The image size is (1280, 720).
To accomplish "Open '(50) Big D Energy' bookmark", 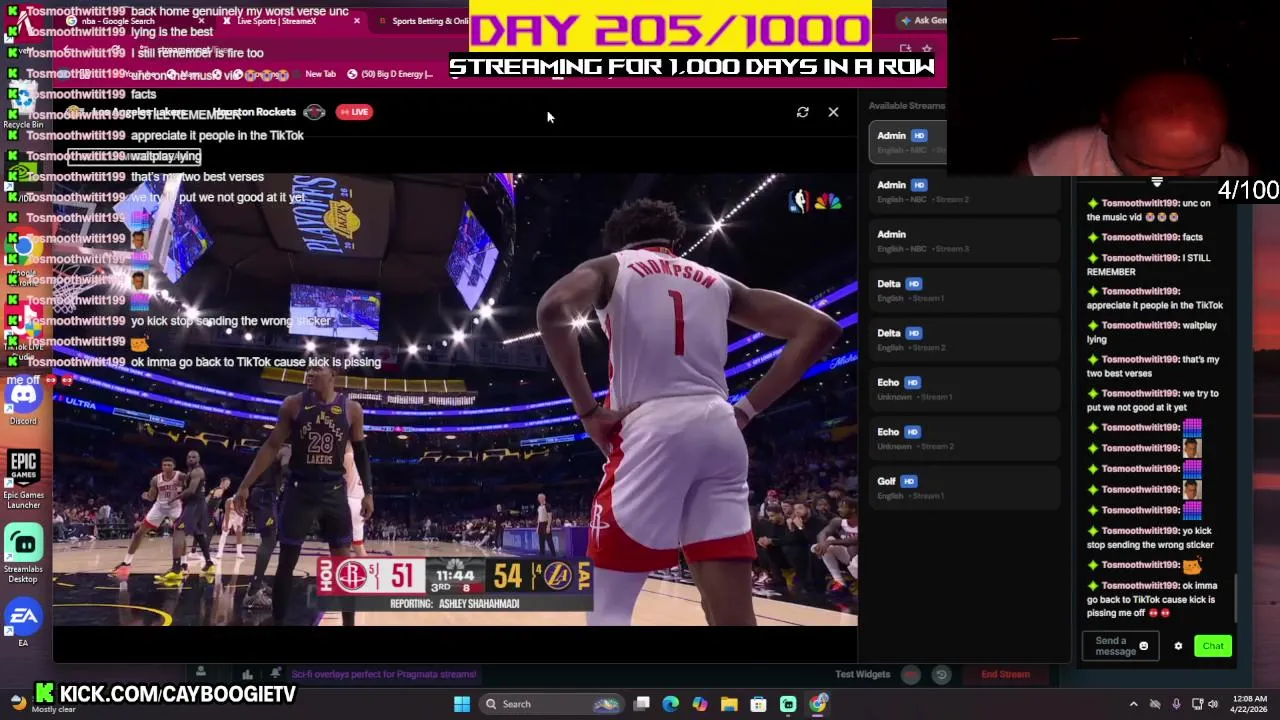I will [x=390, y=74].
